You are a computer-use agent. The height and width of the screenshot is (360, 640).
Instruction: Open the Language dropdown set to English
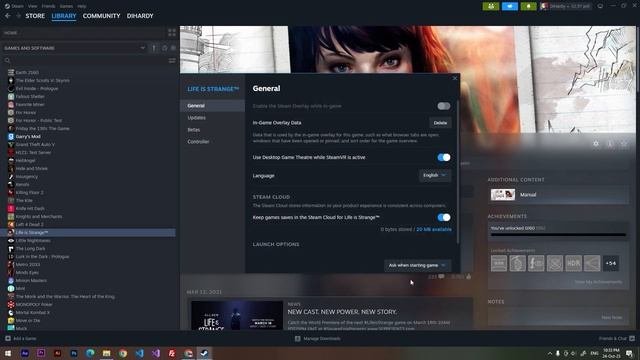[x=435, y=176]
